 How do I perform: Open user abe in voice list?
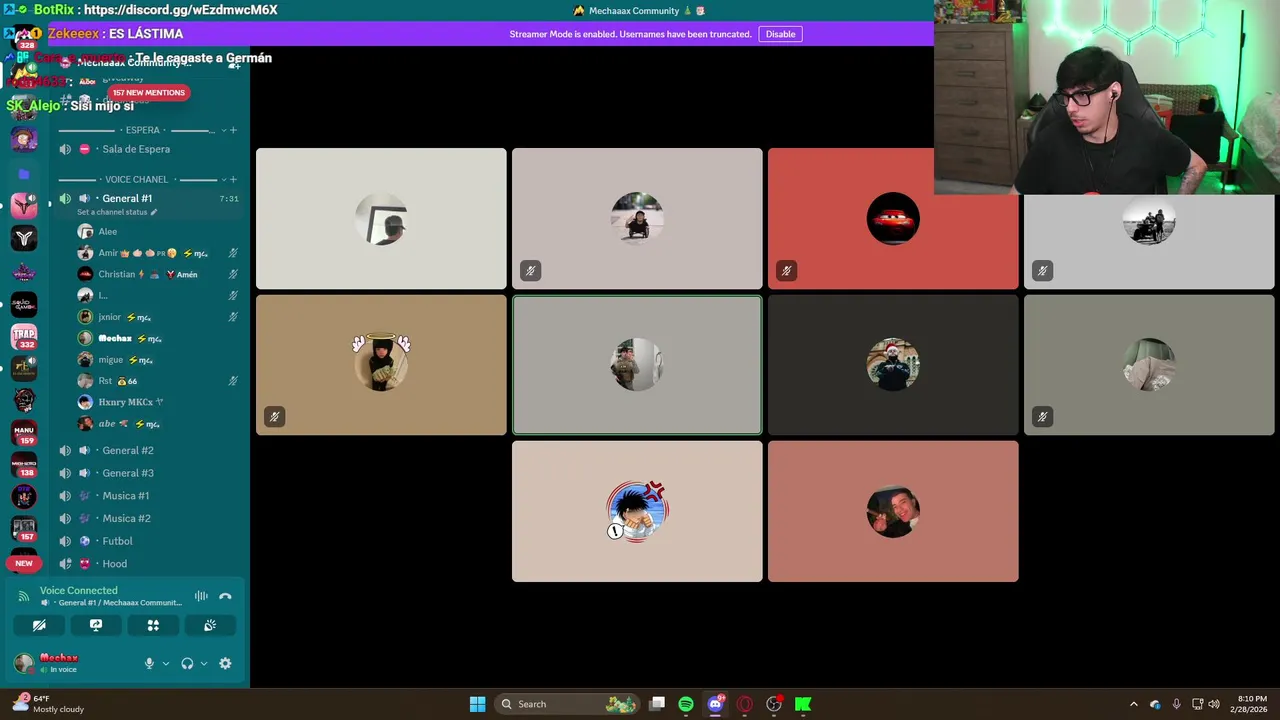click(158, 424)
